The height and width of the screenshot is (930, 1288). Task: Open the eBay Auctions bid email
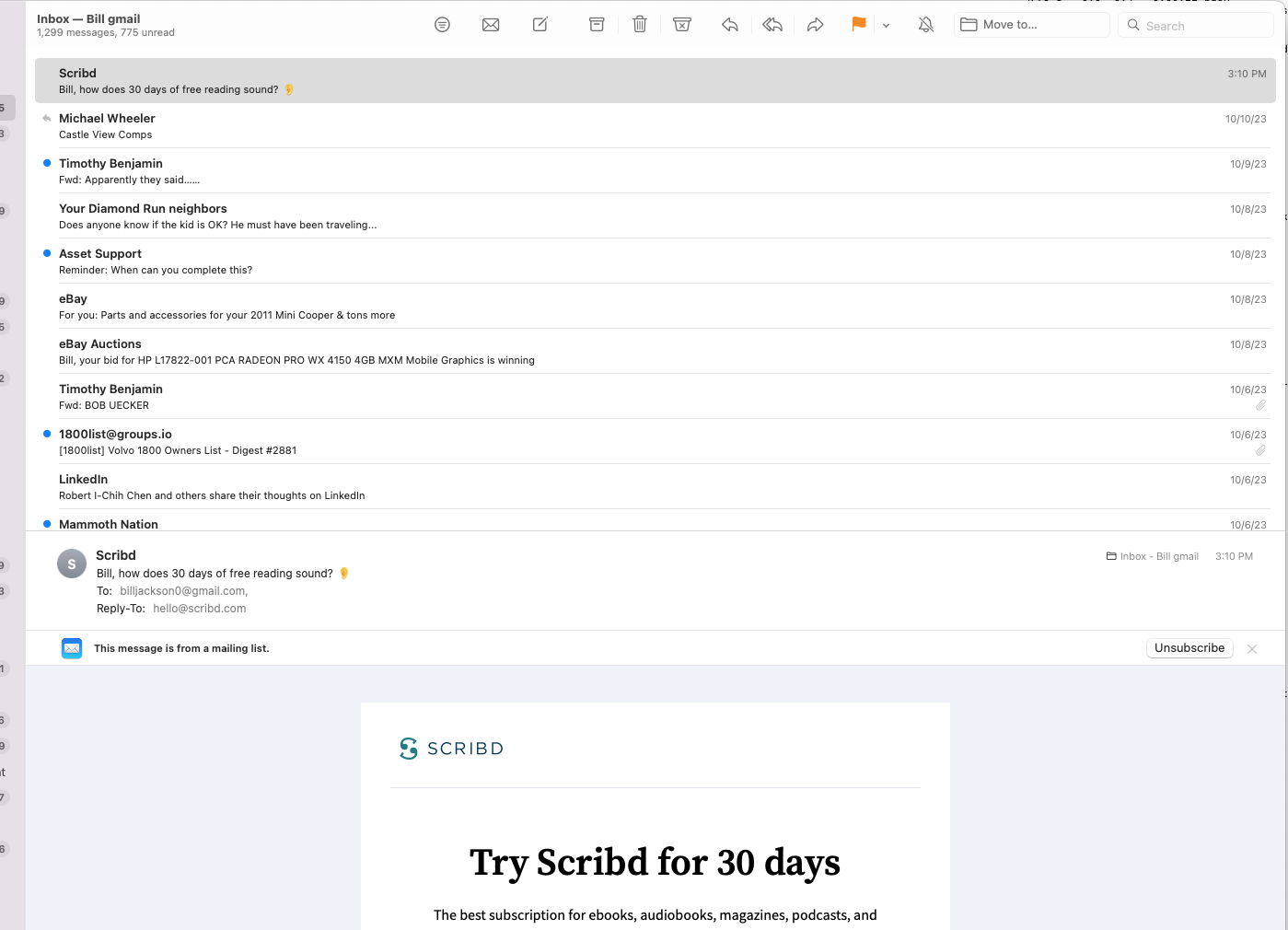tap(656, 352)
